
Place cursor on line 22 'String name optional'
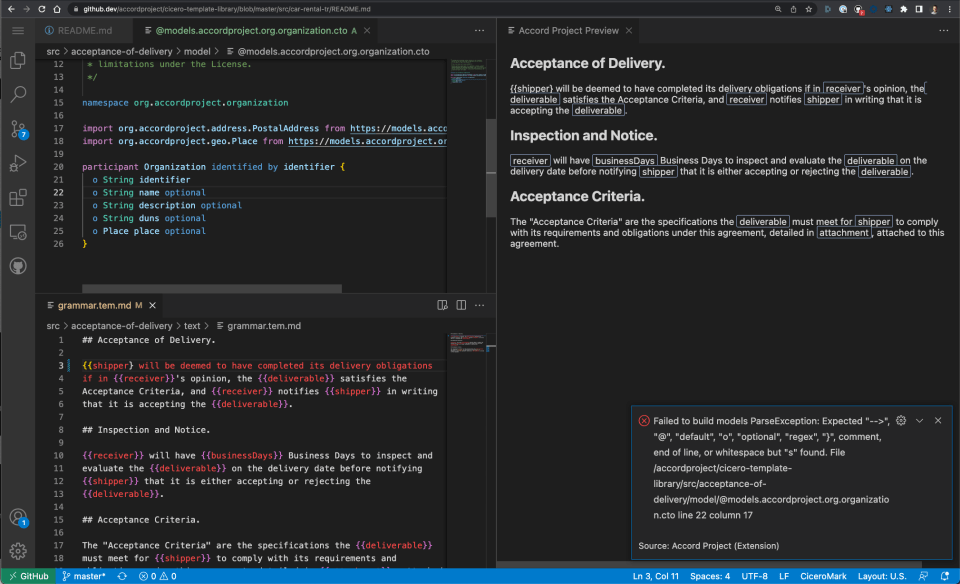(x=154, y=192)
